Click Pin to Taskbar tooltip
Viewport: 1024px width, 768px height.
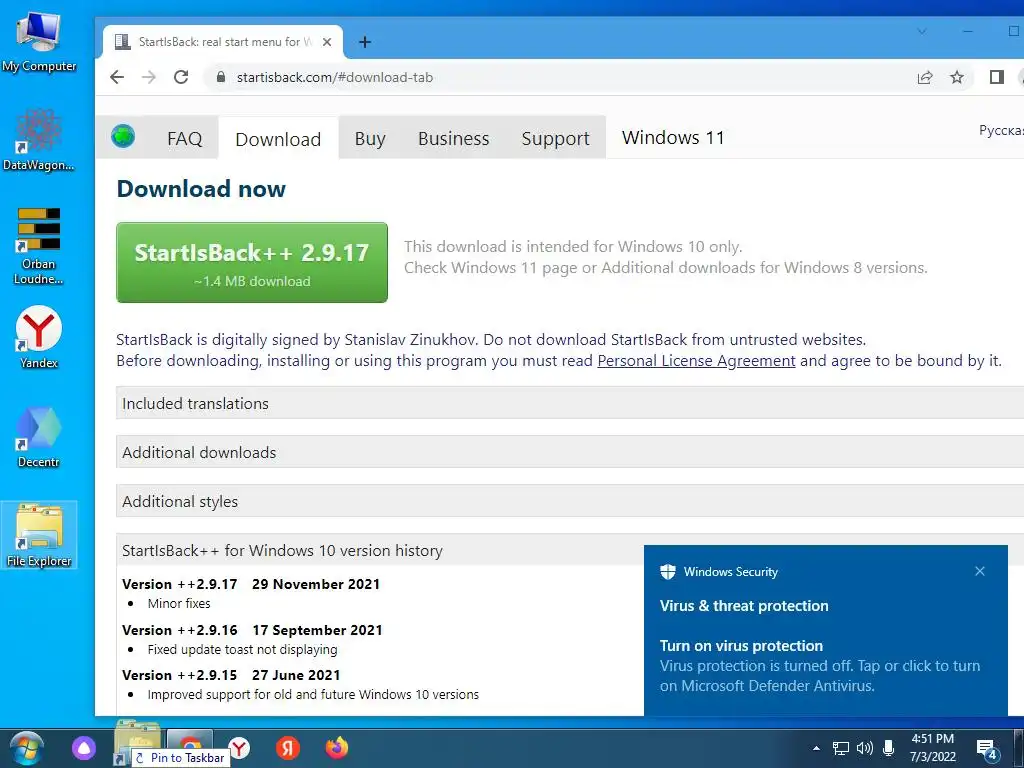click(x=181, y=758)
